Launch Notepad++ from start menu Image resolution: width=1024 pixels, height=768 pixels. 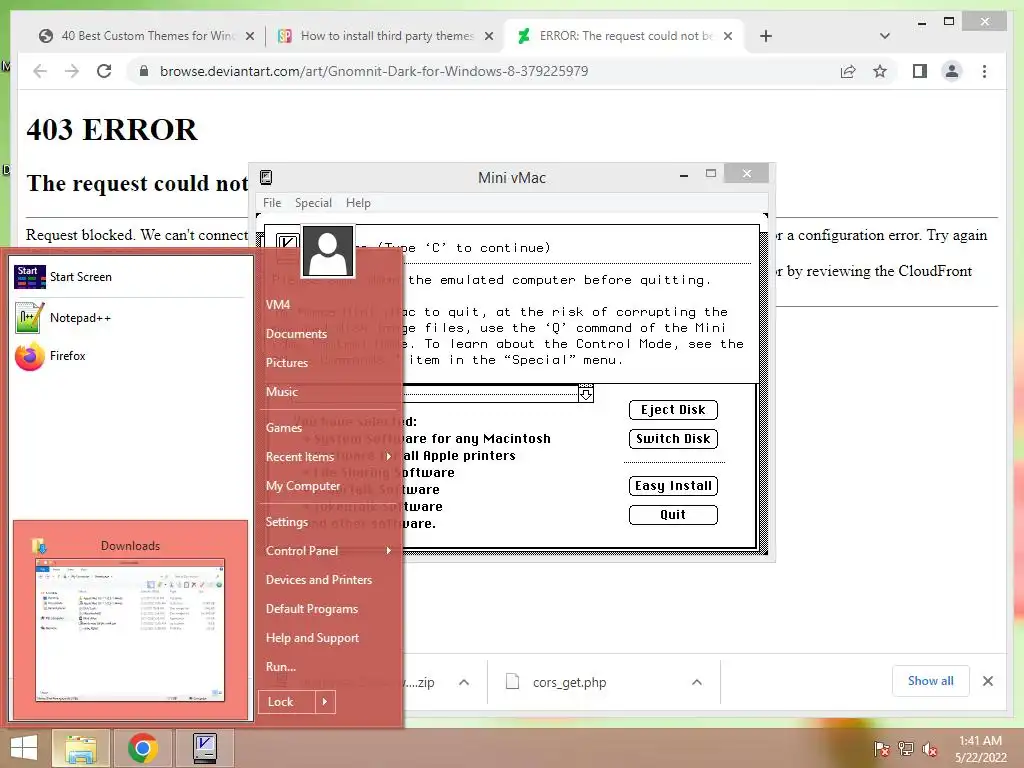coord(129,317)
